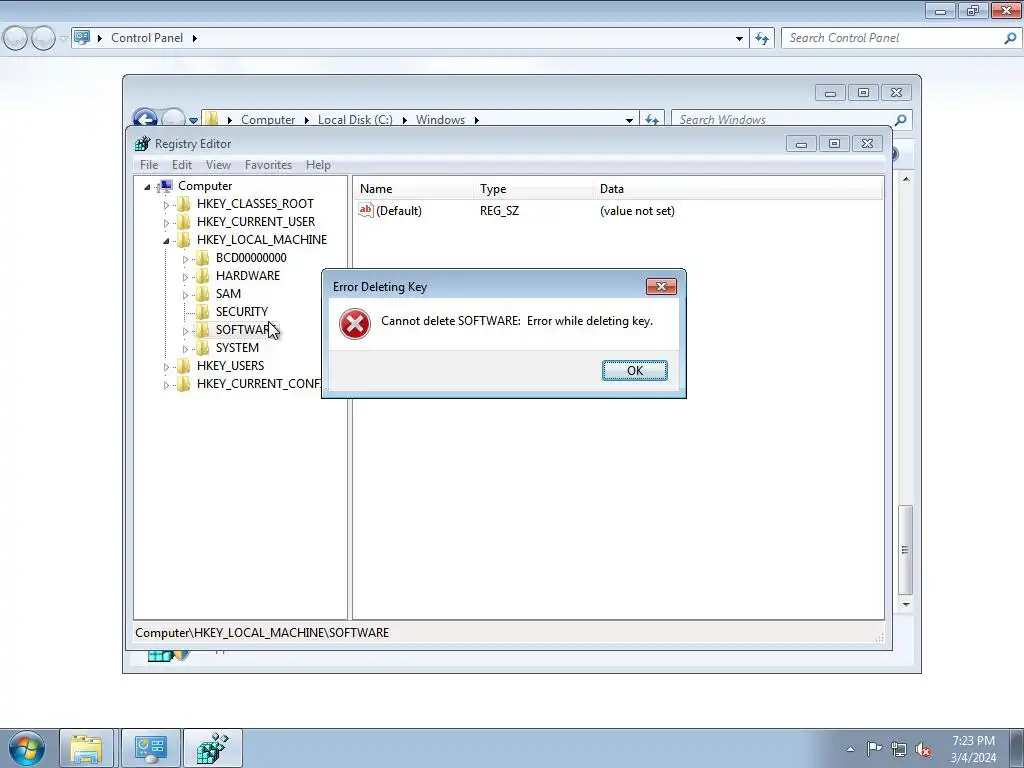The width and height of the screenshot is (1024, 768).
Task: Switch to Control Panel taskbar button
Action: pyautogui.click(x=151, y=748)
